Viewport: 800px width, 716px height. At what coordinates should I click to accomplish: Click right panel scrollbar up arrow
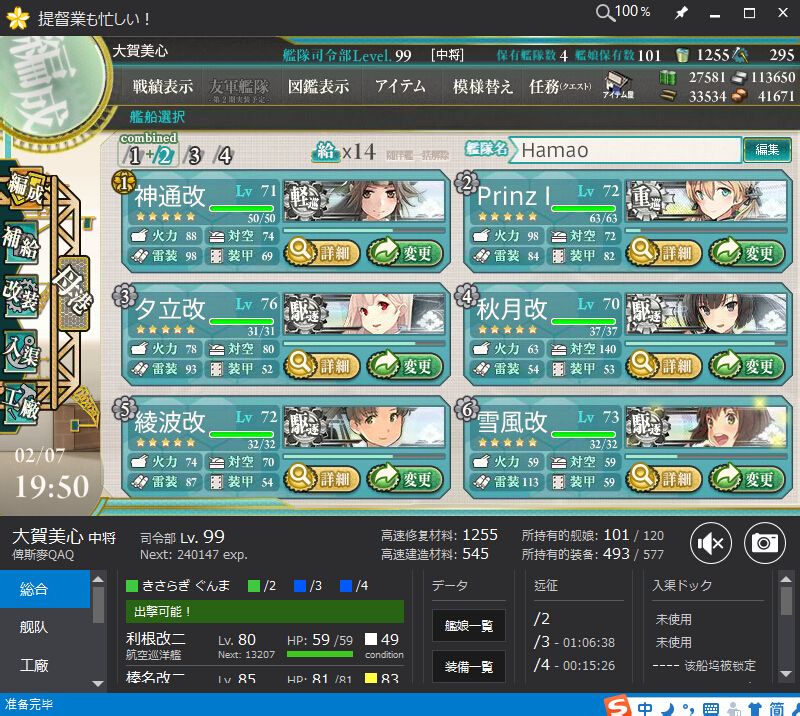[786, 579]
